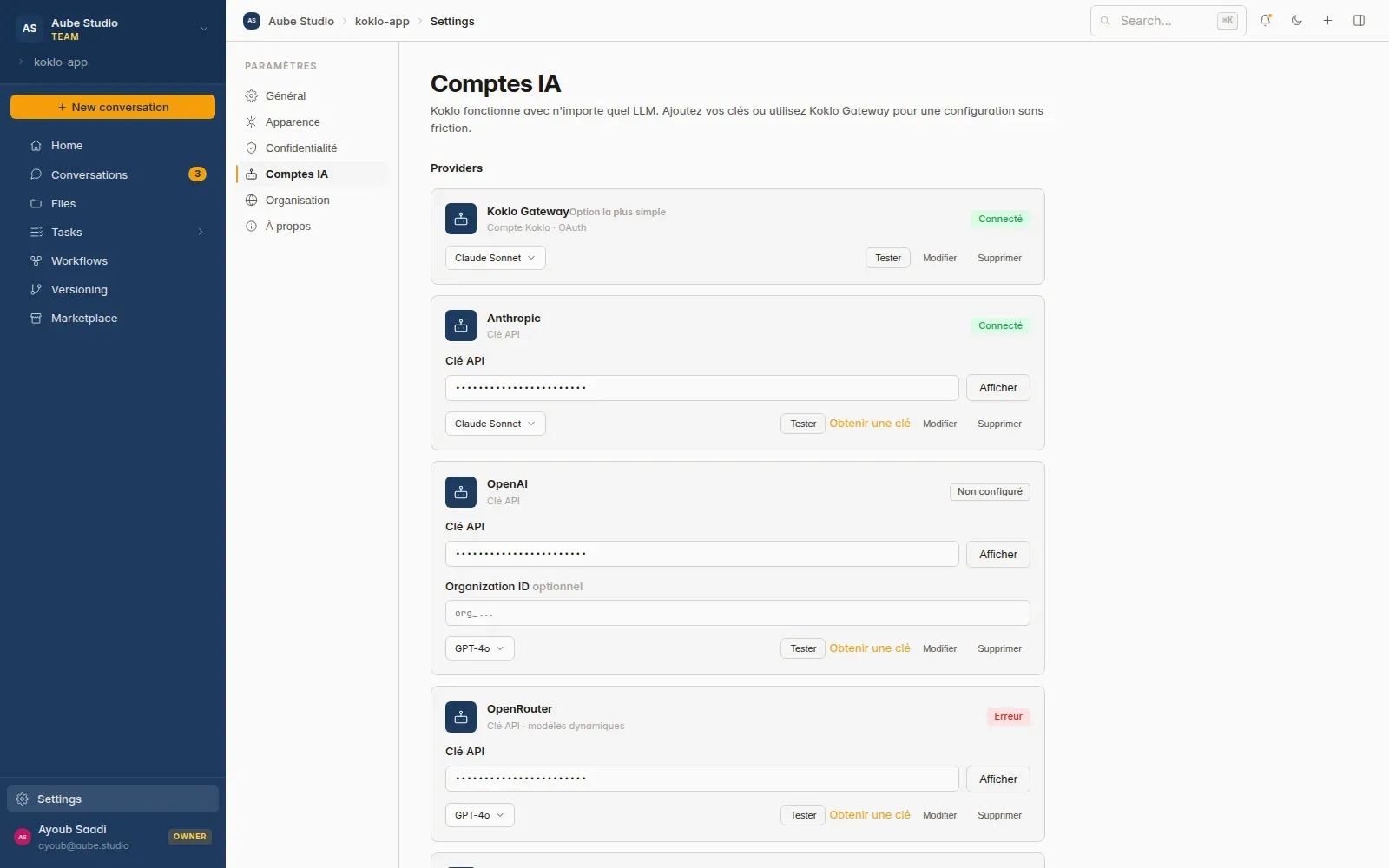The image size is (1389, 868).
Task: Click the OpenRouter provider icon
Action: click(461, 717)
